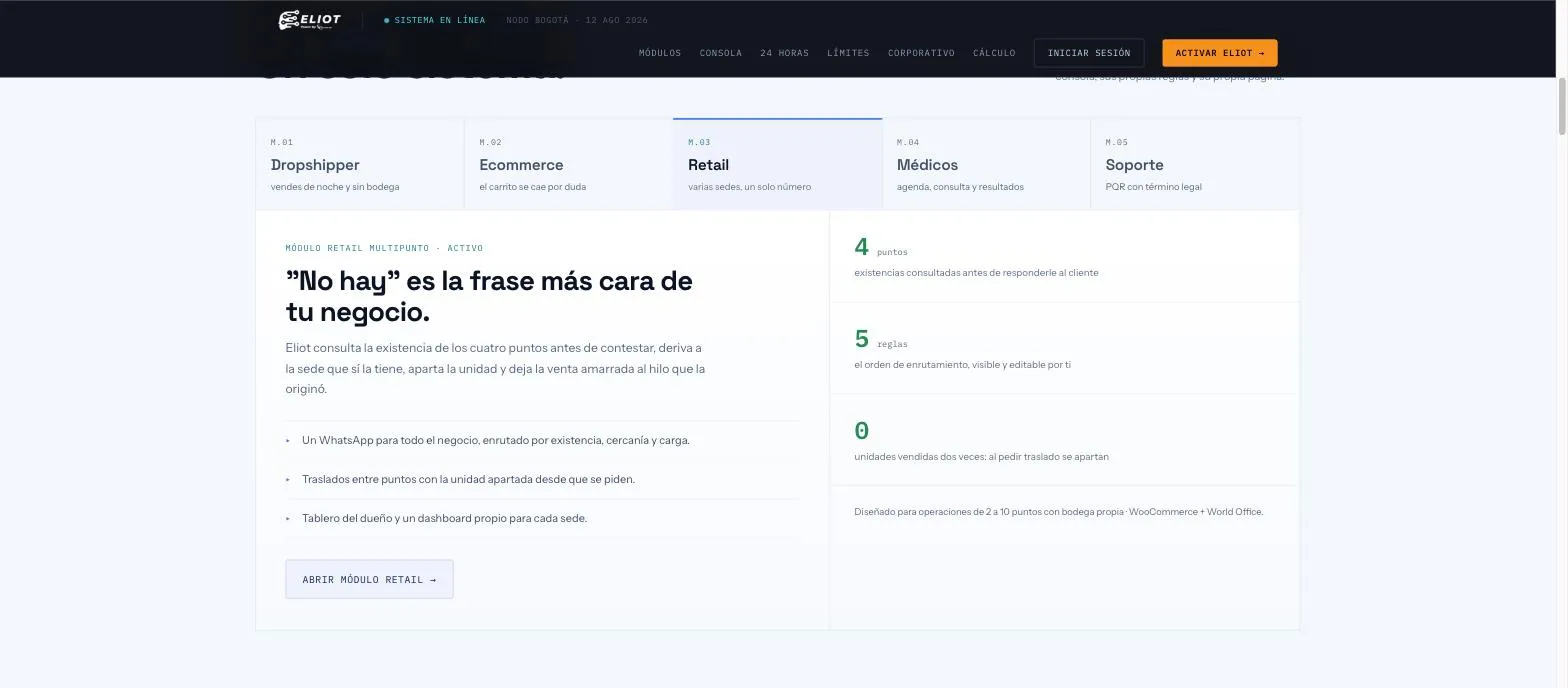Open the CONSOLA nav item

point(721,53)
